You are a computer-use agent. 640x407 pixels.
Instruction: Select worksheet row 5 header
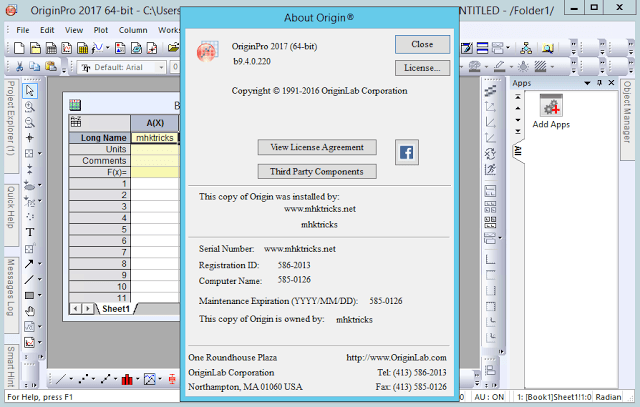[x=100, y=229]
